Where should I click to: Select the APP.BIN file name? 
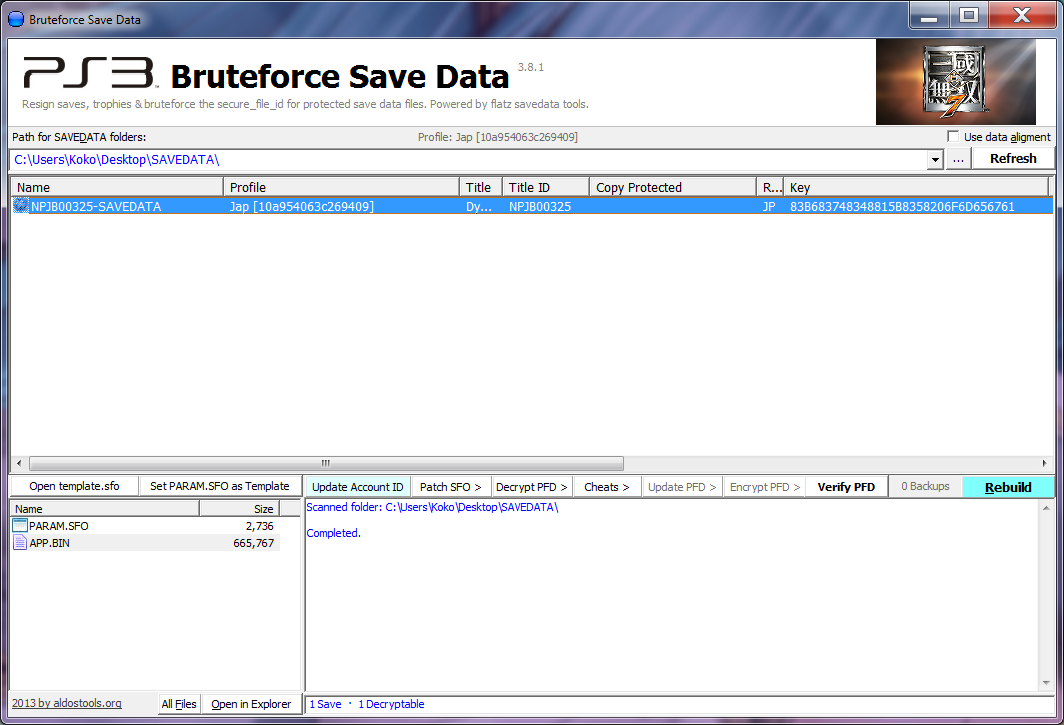(x=50, y=543)
